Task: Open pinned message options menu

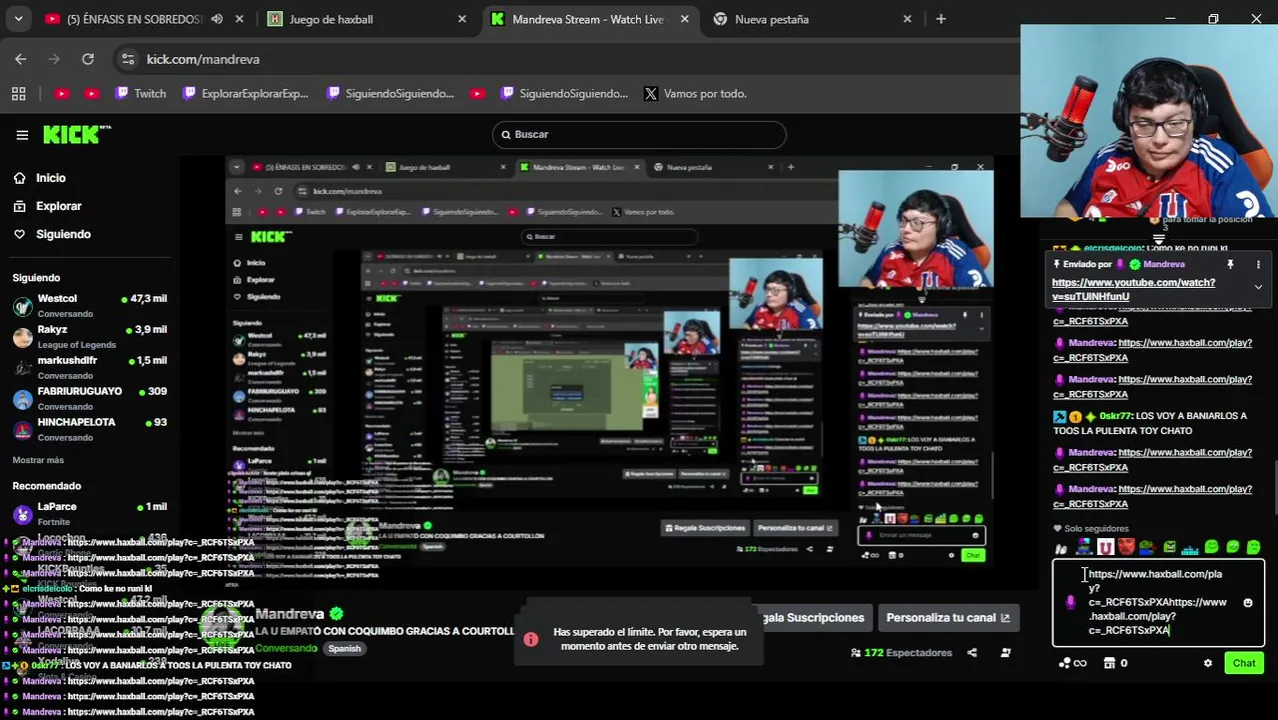Action: click(x=1258, y=264)
